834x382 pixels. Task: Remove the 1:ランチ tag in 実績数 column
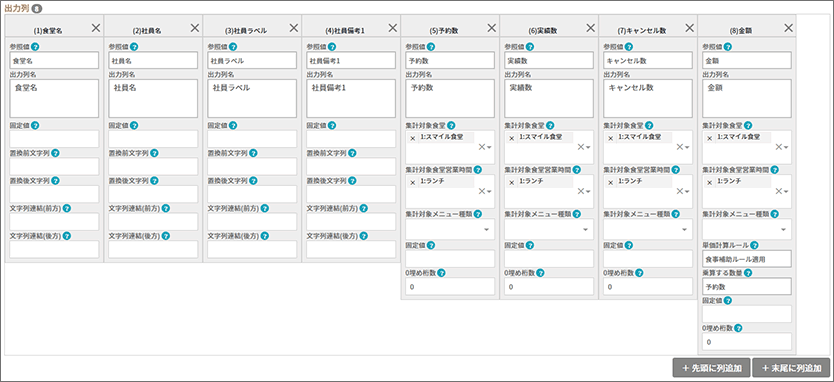(x=512, y=182)
